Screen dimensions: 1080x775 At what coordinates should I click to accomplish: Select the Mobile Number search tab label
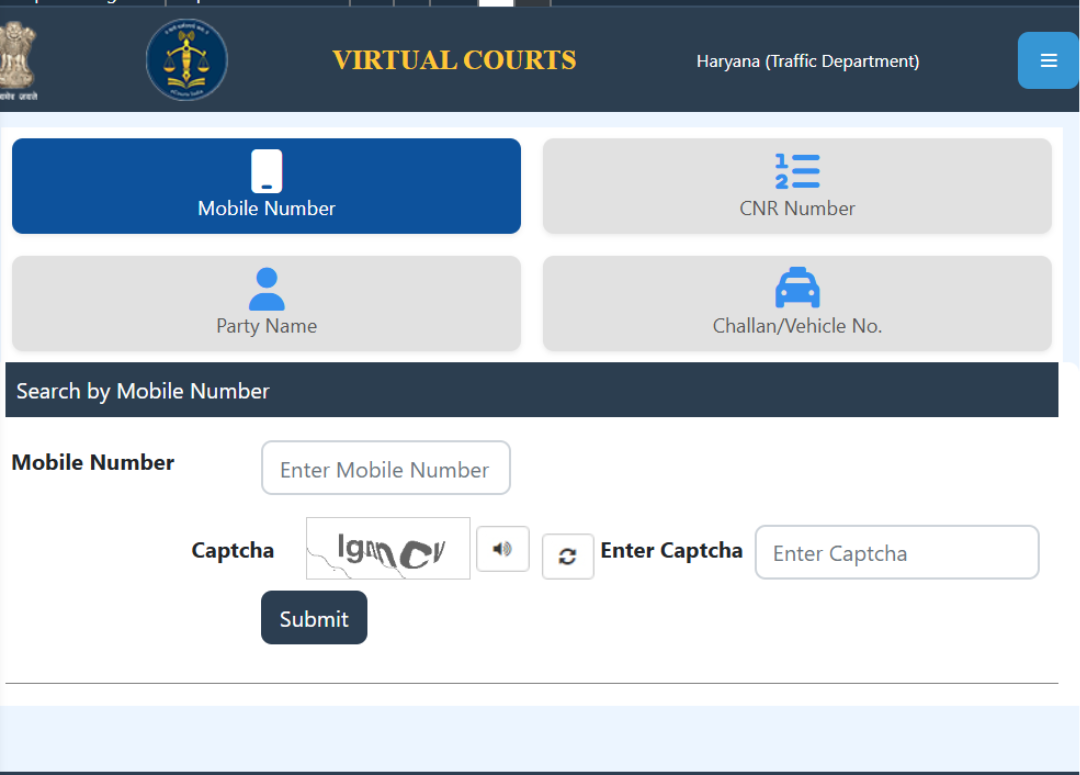(266, 209)
